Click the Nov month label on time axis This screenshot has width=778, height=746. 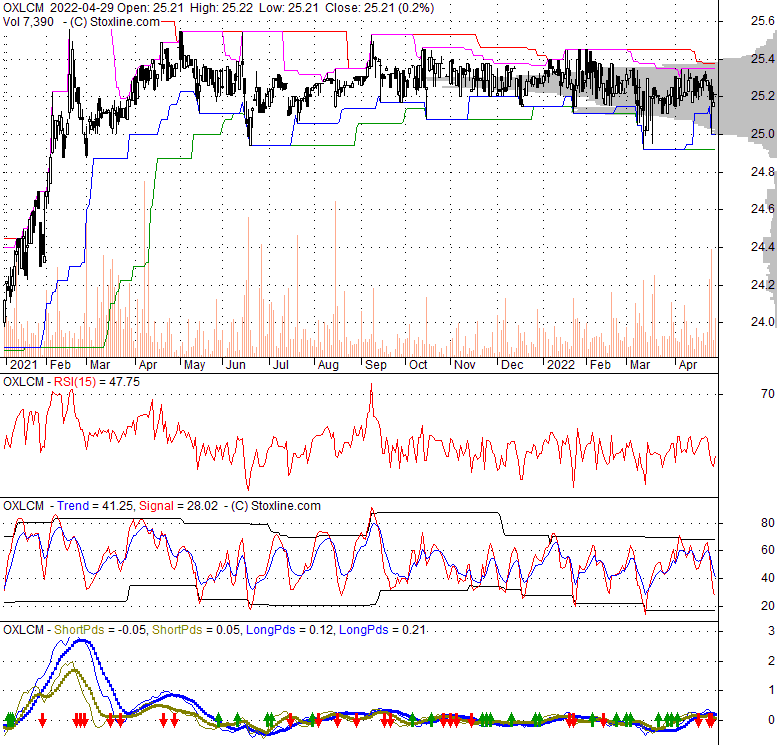[465, 365]
